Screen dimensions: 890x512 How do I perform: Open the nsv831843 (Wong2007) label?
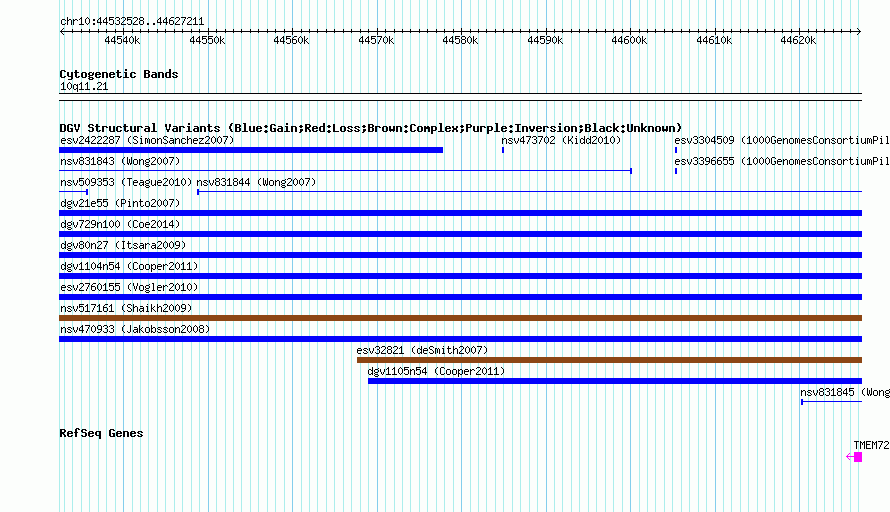pos(120,161)
